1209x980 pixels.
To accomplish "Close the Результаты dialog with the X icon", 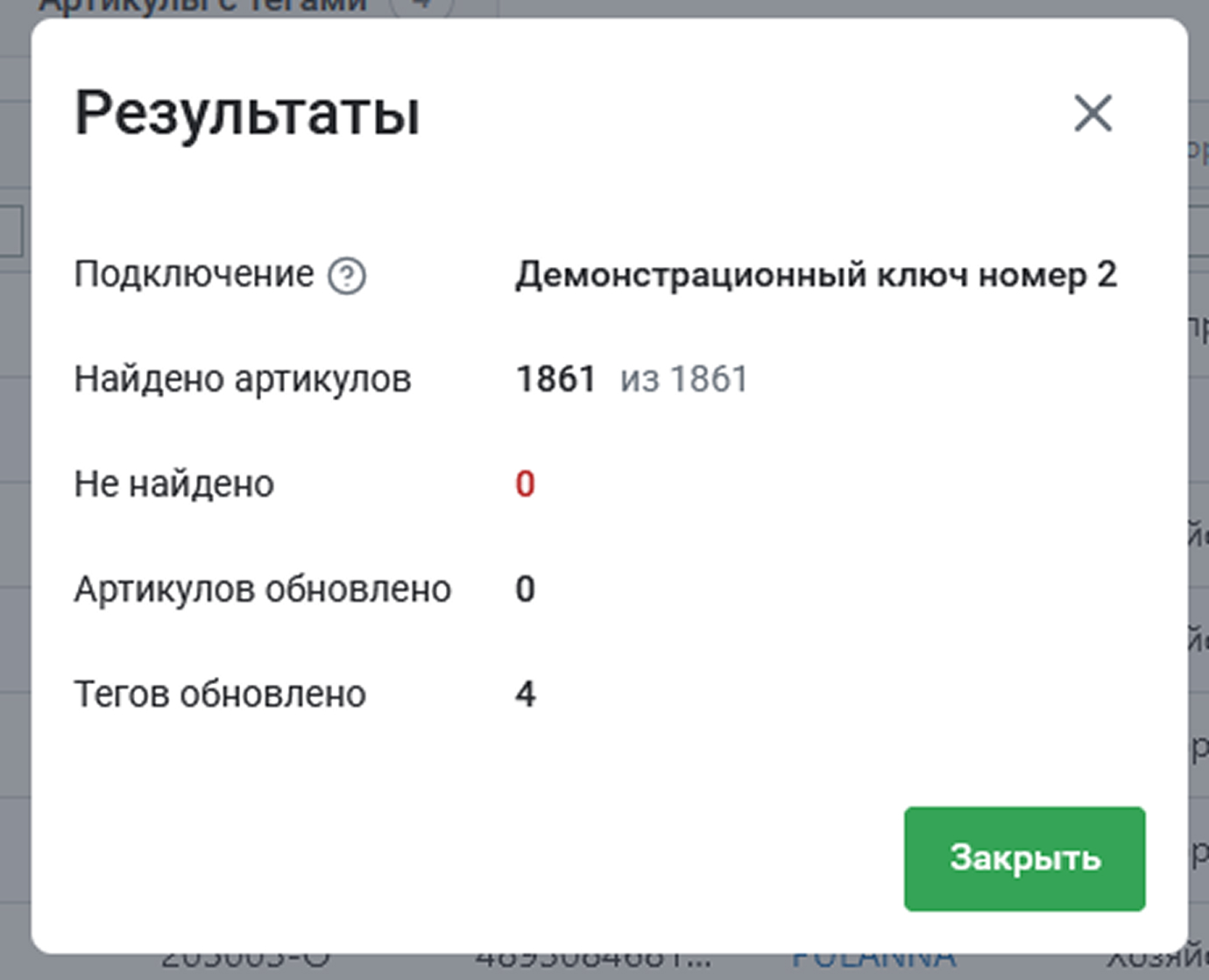I will coord(1092,114).
